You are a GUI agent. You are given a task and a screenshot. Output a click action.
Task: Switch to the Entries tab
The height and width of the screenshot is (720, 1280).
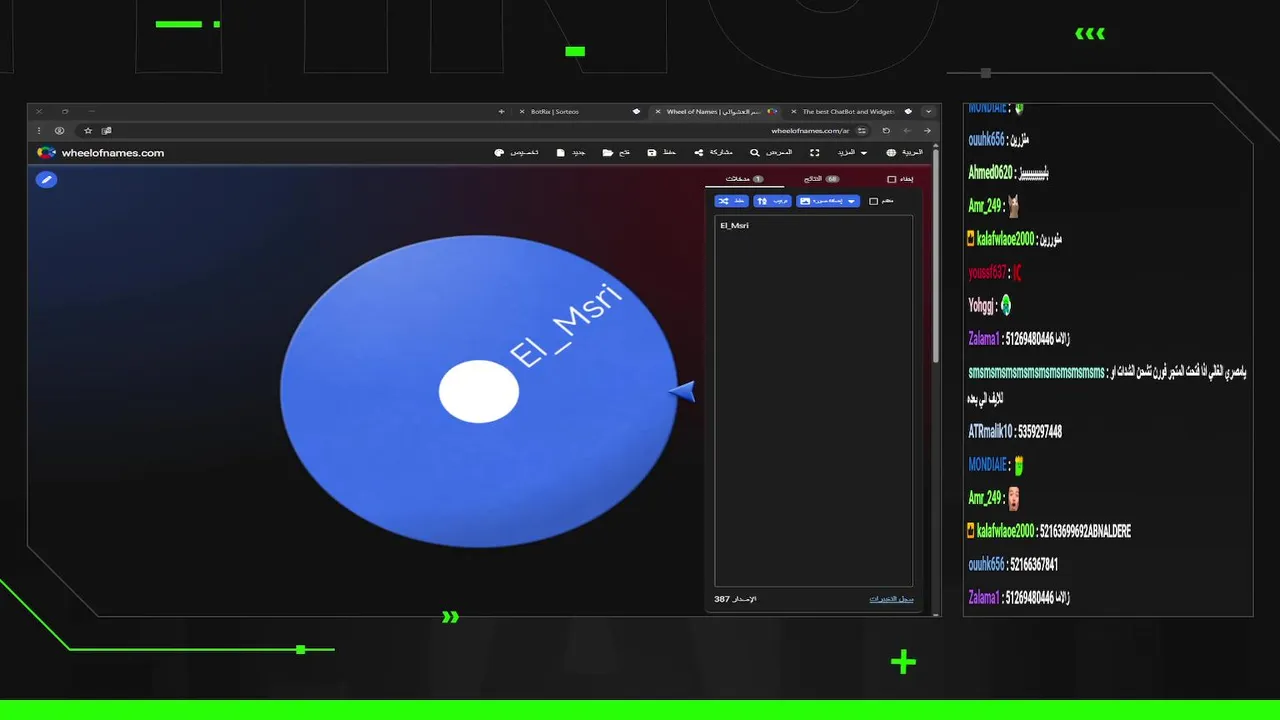tap(744, 179)
